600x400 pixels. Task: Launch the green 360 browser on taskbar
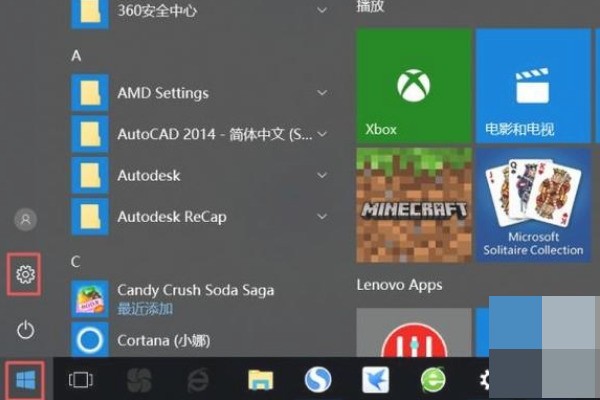point(433,380)
